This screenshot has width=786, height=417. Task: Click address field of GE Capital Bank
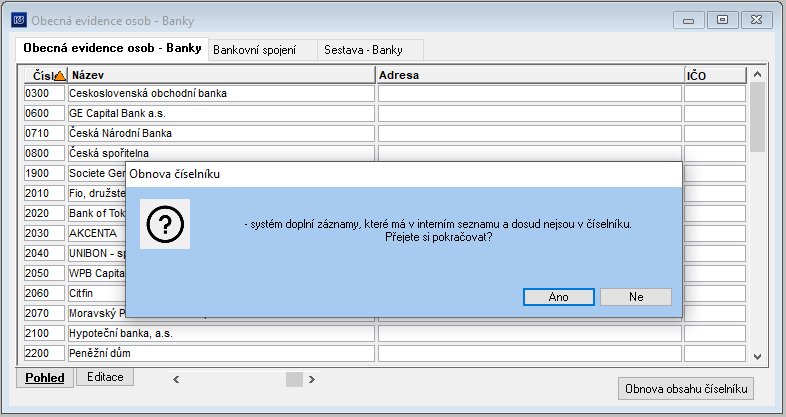(530, 113)
